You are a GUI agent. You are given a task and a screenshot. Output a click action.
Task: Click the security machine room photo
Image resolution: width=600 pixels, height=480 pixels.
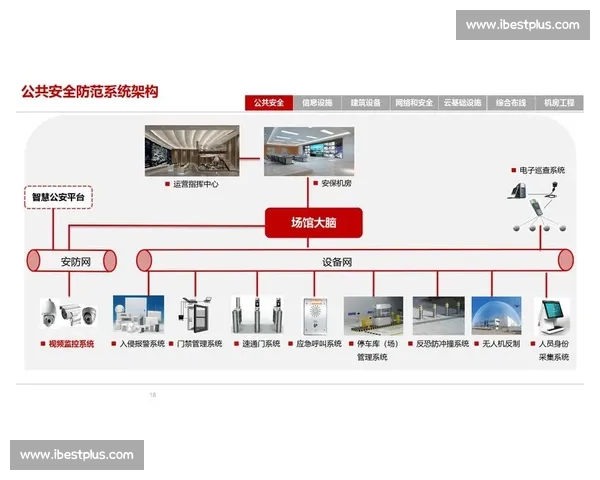pos(309,152)
